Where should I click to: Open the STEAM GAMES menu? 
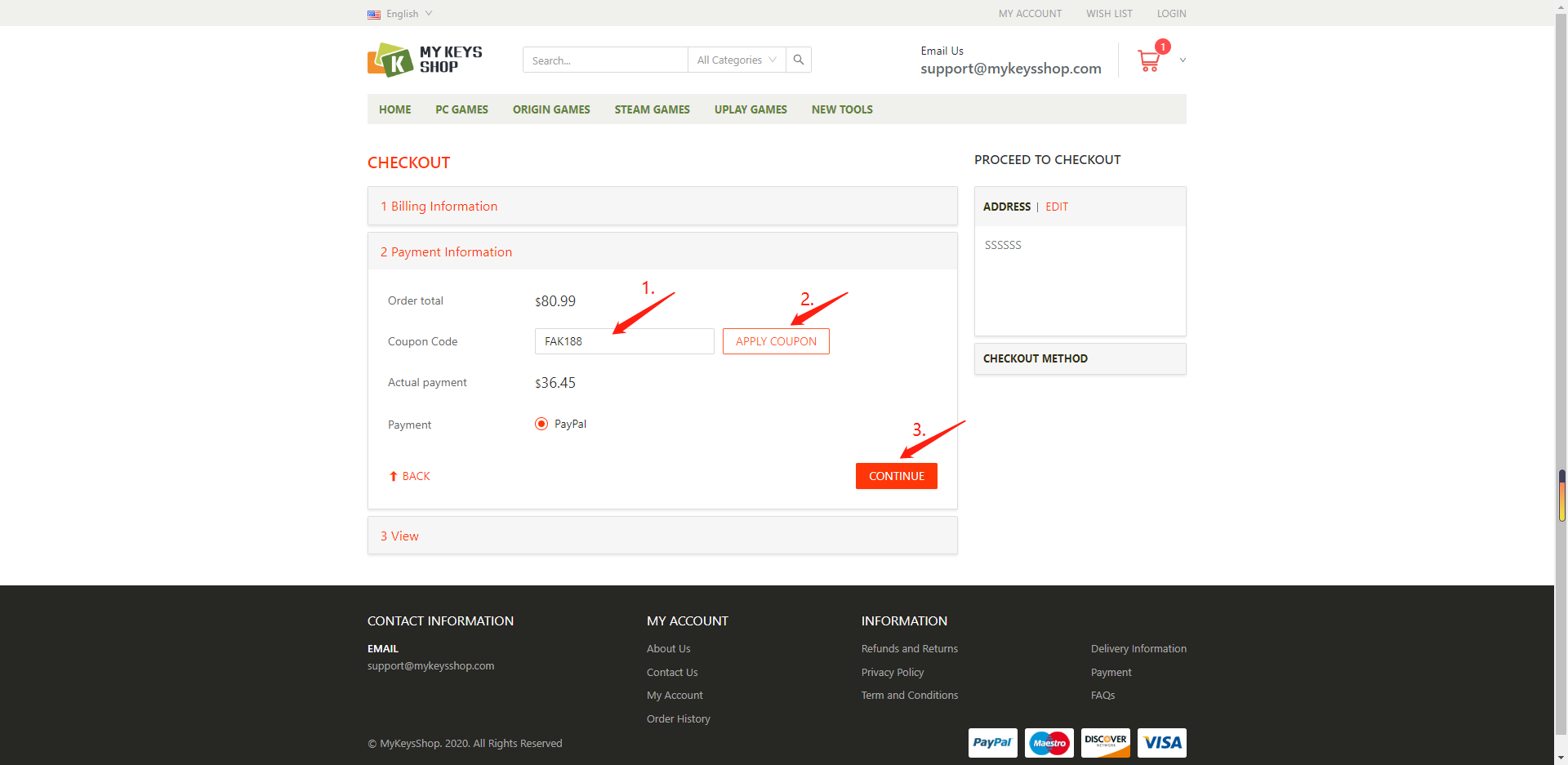pos(652,109)
